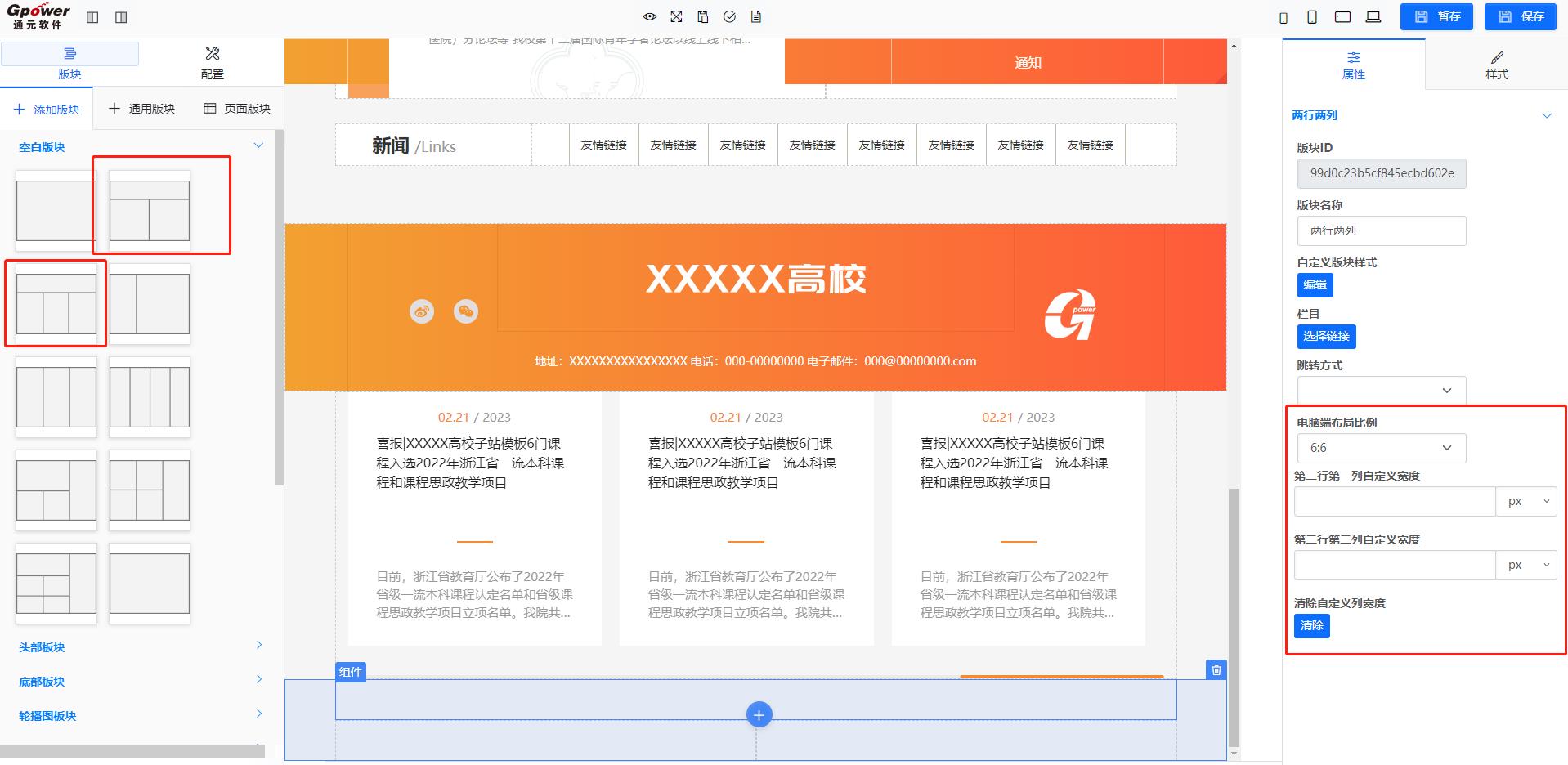Image resolution: width=1568 pixels, height=765 pixels.
Task: Click the fullscreen expand icon in top toolbar
Action: click(676, 17)
